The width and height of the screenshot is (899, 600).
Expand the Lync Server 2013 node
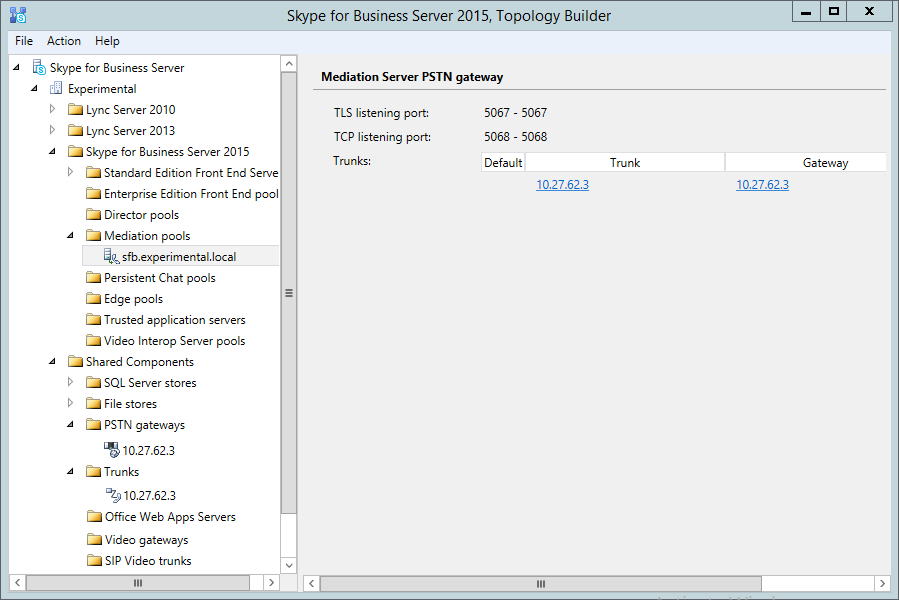pos(52,130)
